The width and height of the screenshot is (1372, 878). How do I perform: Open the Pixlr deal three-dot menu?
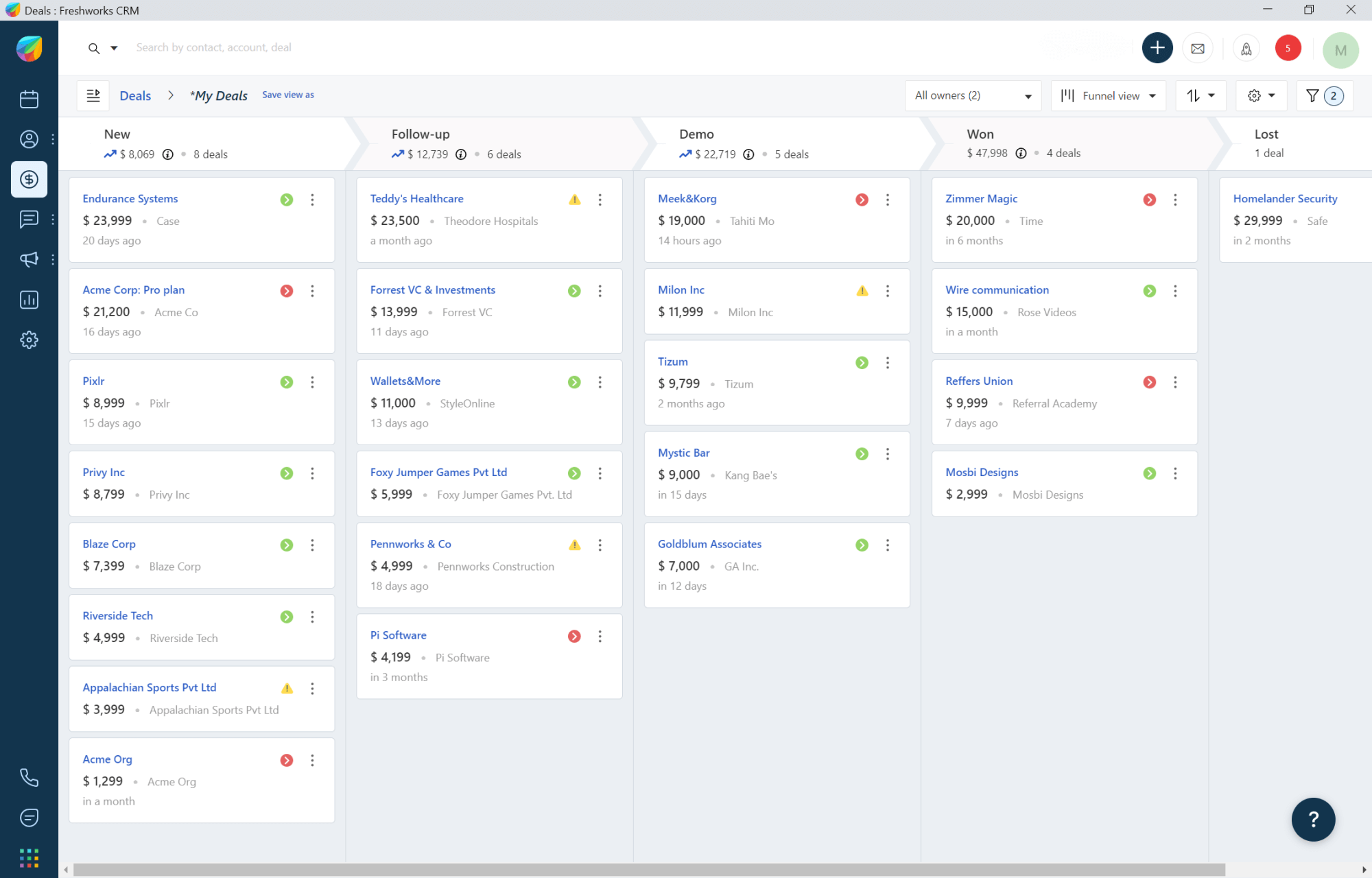(312, 382)
